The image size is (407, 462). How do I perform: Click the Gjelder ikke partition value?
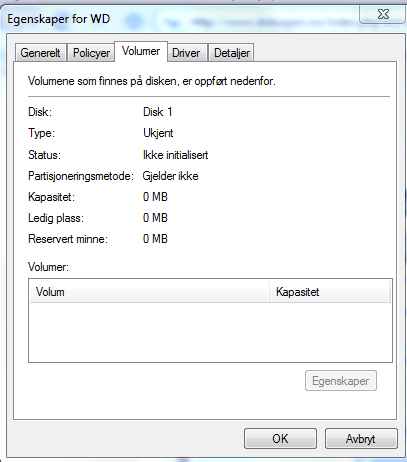coord(171,176)
